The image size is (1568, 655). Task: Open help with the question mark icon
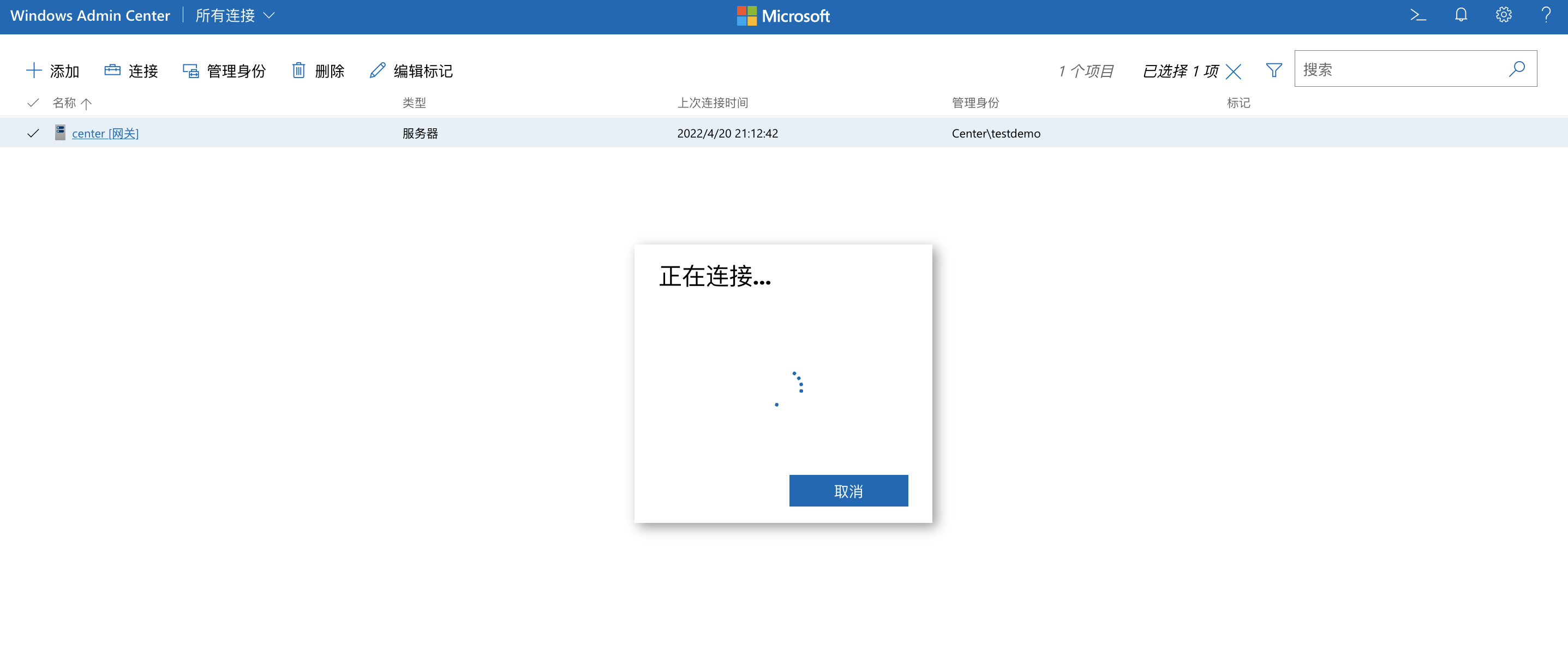1547,15
